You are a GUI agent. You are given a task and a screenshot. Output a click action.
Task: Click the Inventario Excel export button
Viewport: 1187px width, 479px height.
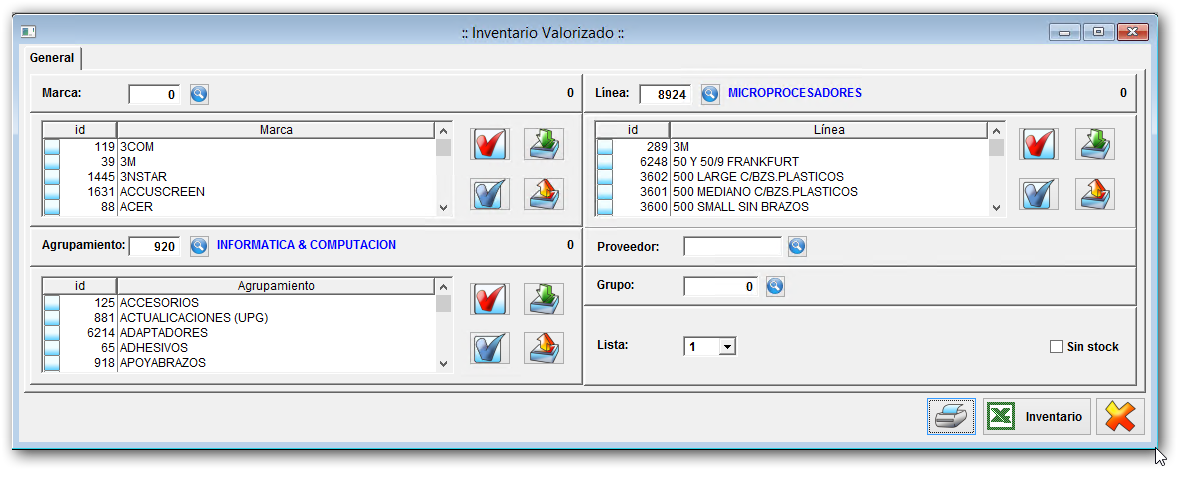(1037, 416)
